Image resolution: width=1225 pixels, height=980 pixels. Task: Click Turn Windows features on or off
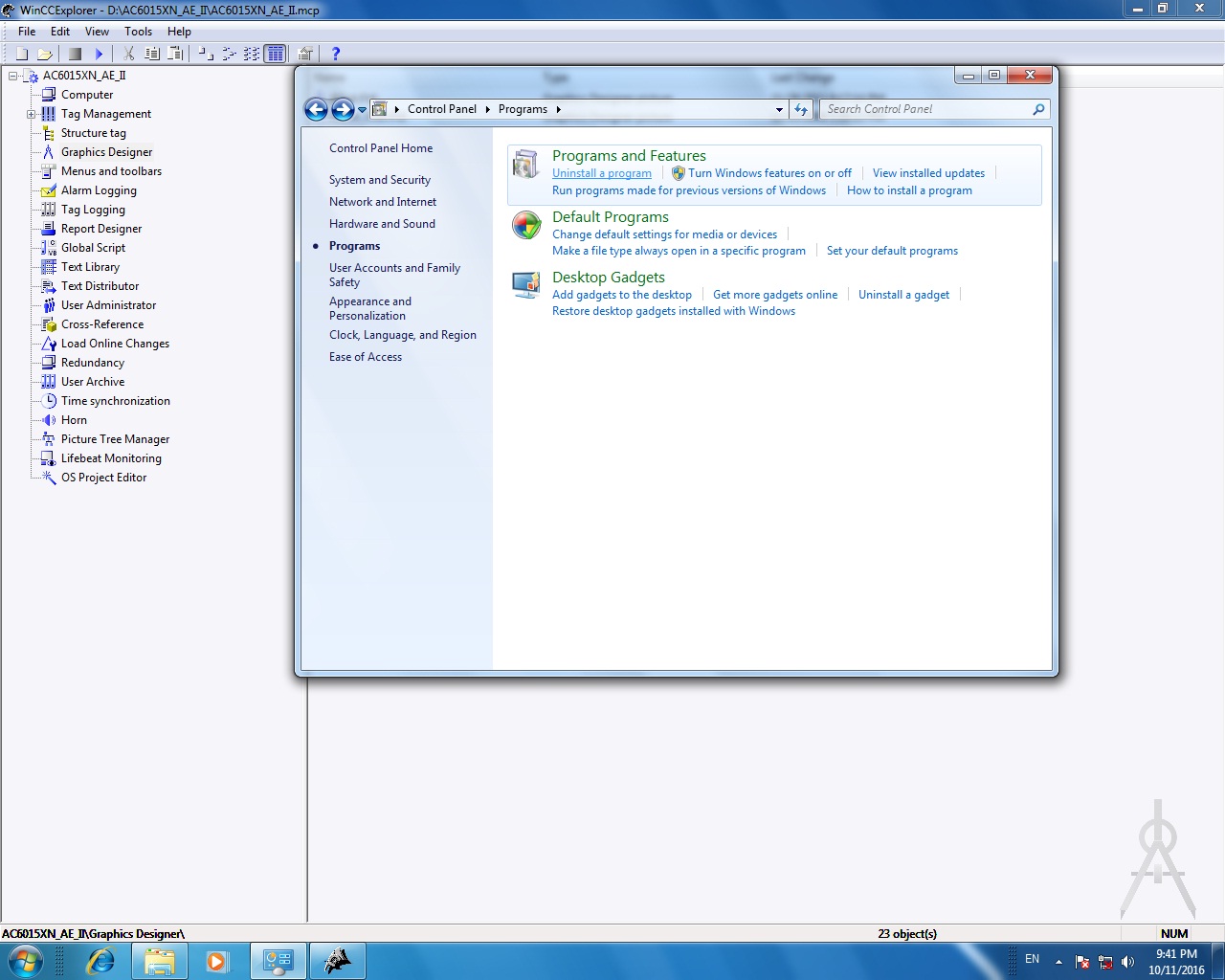click(769, 173)
